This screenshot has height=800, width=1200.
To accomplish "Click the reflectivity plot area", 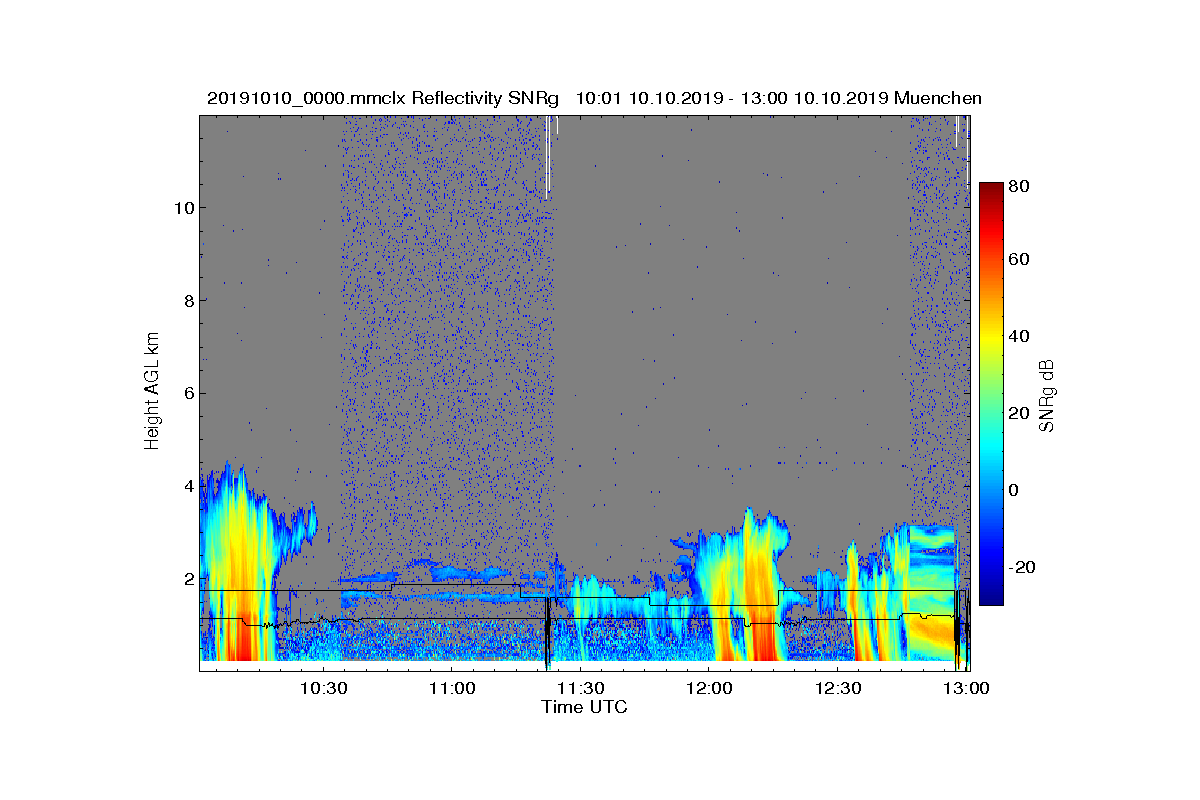I will coord(584,392).
